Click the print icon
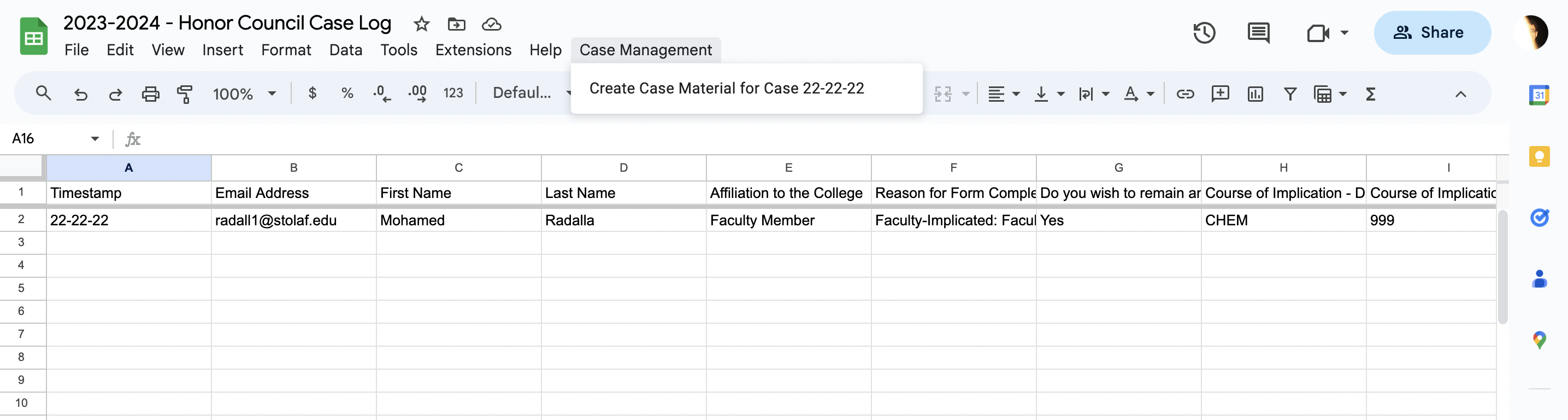The image size is (1568, 420). click(150, 94)
